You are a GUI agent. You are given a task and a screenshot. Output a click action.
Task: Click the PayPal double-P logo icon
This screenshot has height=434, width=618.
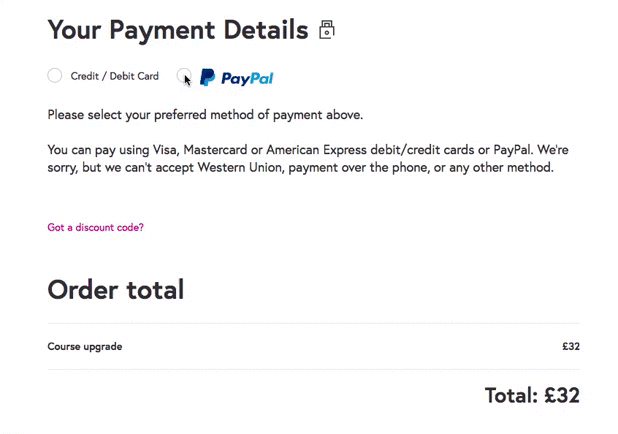(x=207, y=77)
